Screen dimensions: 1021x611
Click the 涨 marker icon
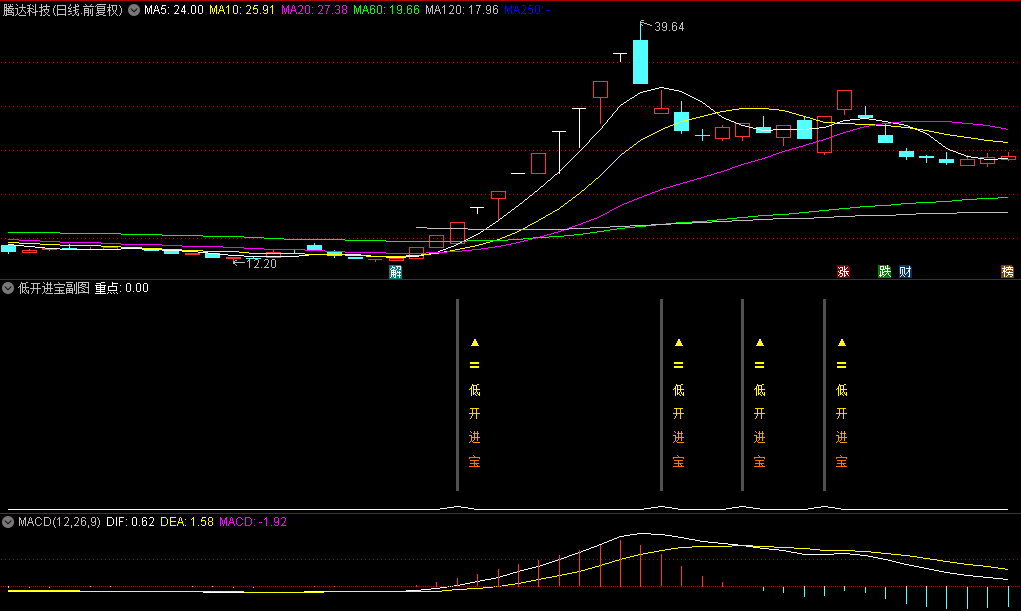point(843,272)
